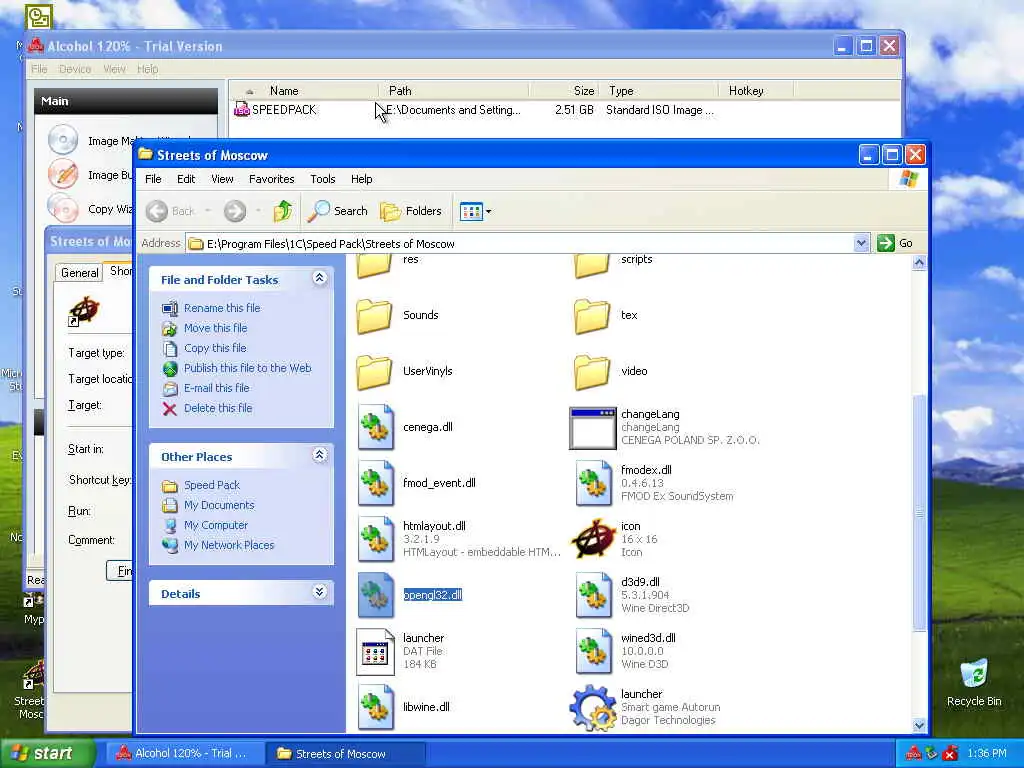
Task: Select the htmlayout.dll file icon
Action: coord(376,539)
